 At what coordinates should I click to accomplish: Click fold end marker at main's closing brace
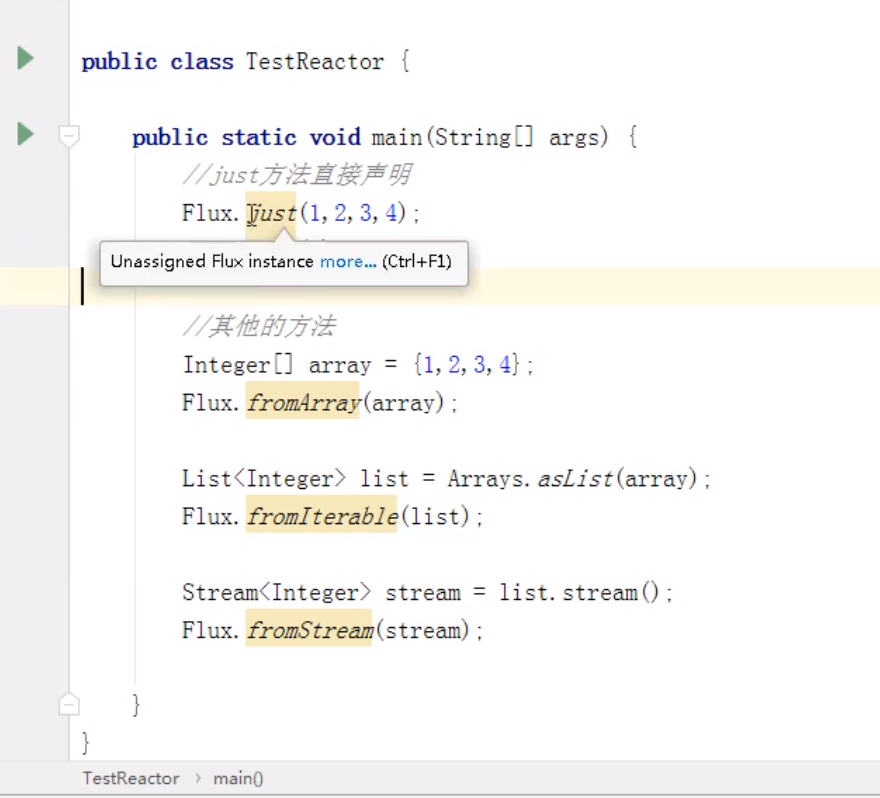(x=69, y=704)
